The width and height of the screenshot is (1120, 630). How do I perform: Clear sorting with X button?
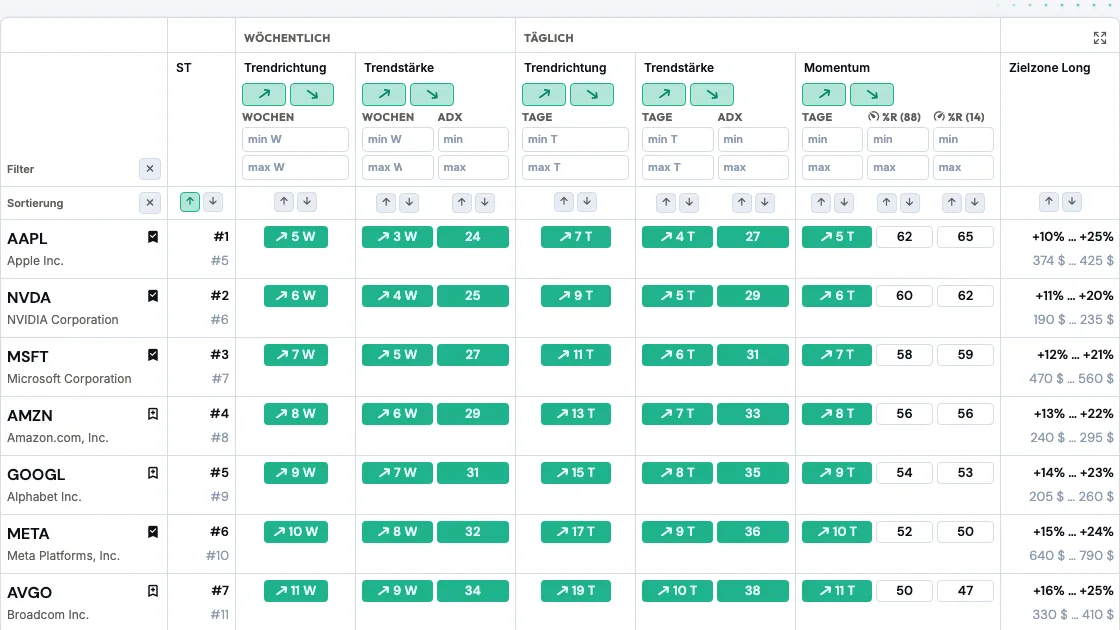[x=150, y=203]
